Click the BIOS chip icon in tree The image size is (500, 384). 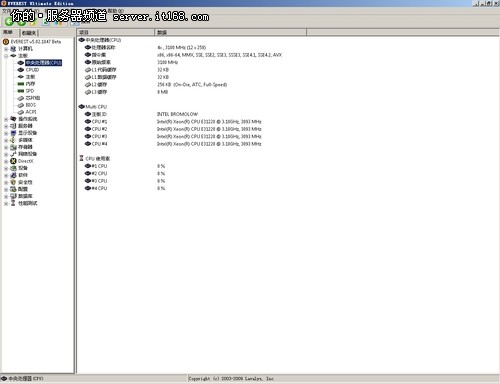click(x=21, y=105)
